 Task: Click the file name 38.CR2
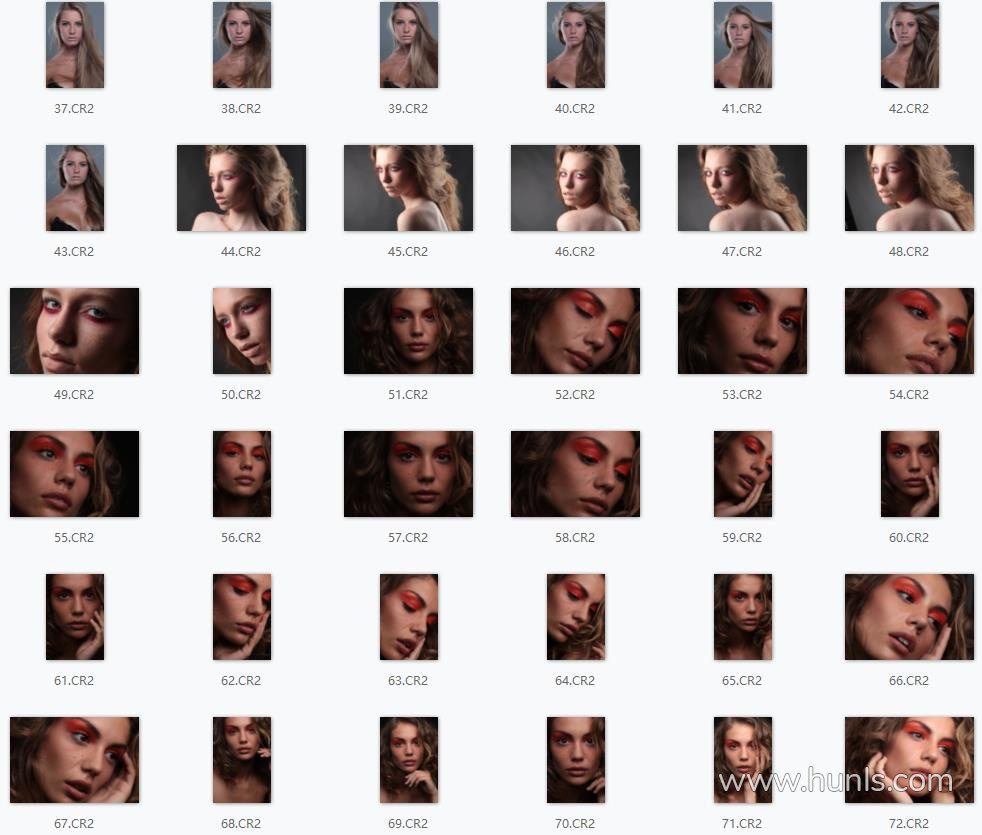(x=241, y=108)
